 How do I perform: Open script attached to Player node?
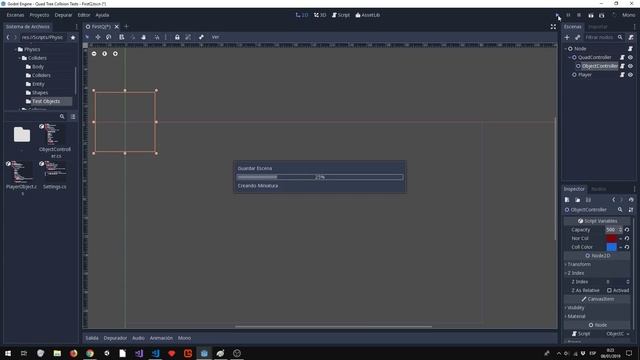[622, 75]
